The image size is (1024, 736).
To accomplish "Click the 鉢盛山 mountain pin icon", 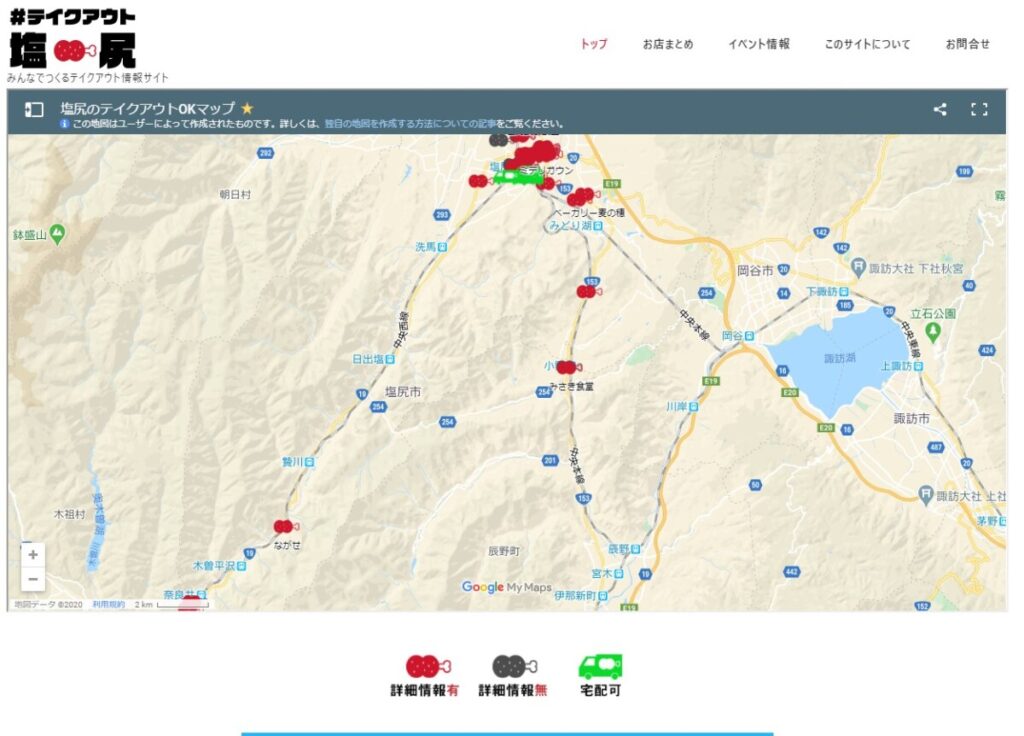I will tap(57, 233).
